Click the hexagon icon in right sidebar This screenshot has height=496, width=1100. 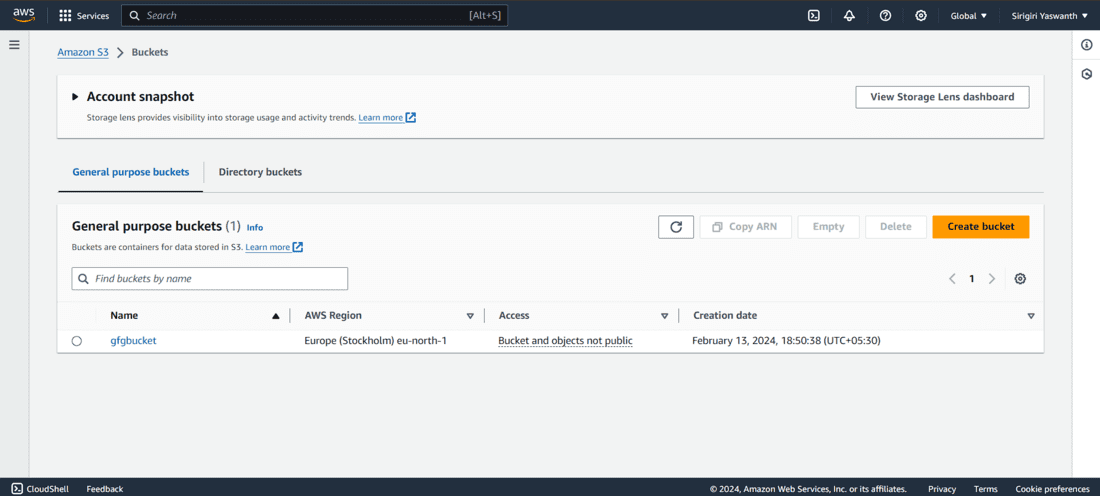coord(1087,74)
